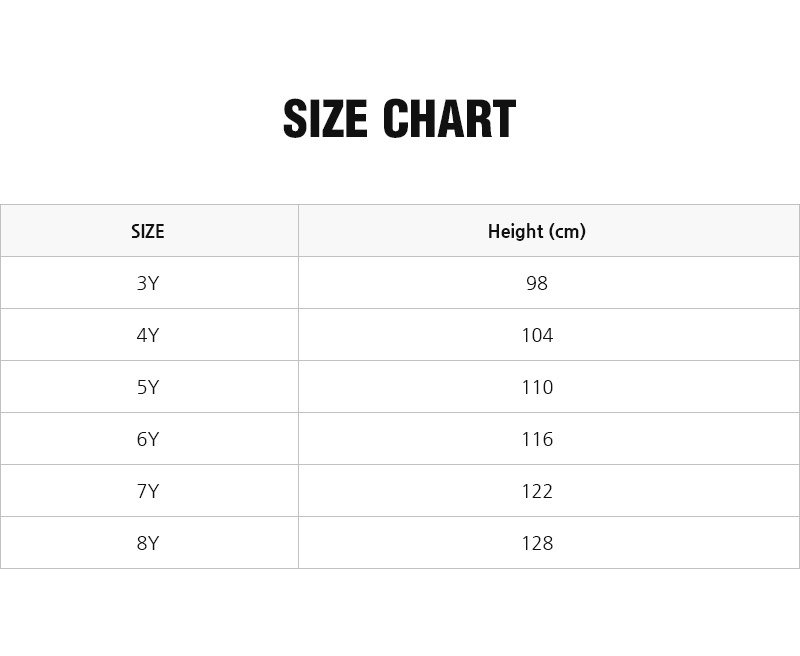Select the 6Y size cell

click(x=148, y=439)
